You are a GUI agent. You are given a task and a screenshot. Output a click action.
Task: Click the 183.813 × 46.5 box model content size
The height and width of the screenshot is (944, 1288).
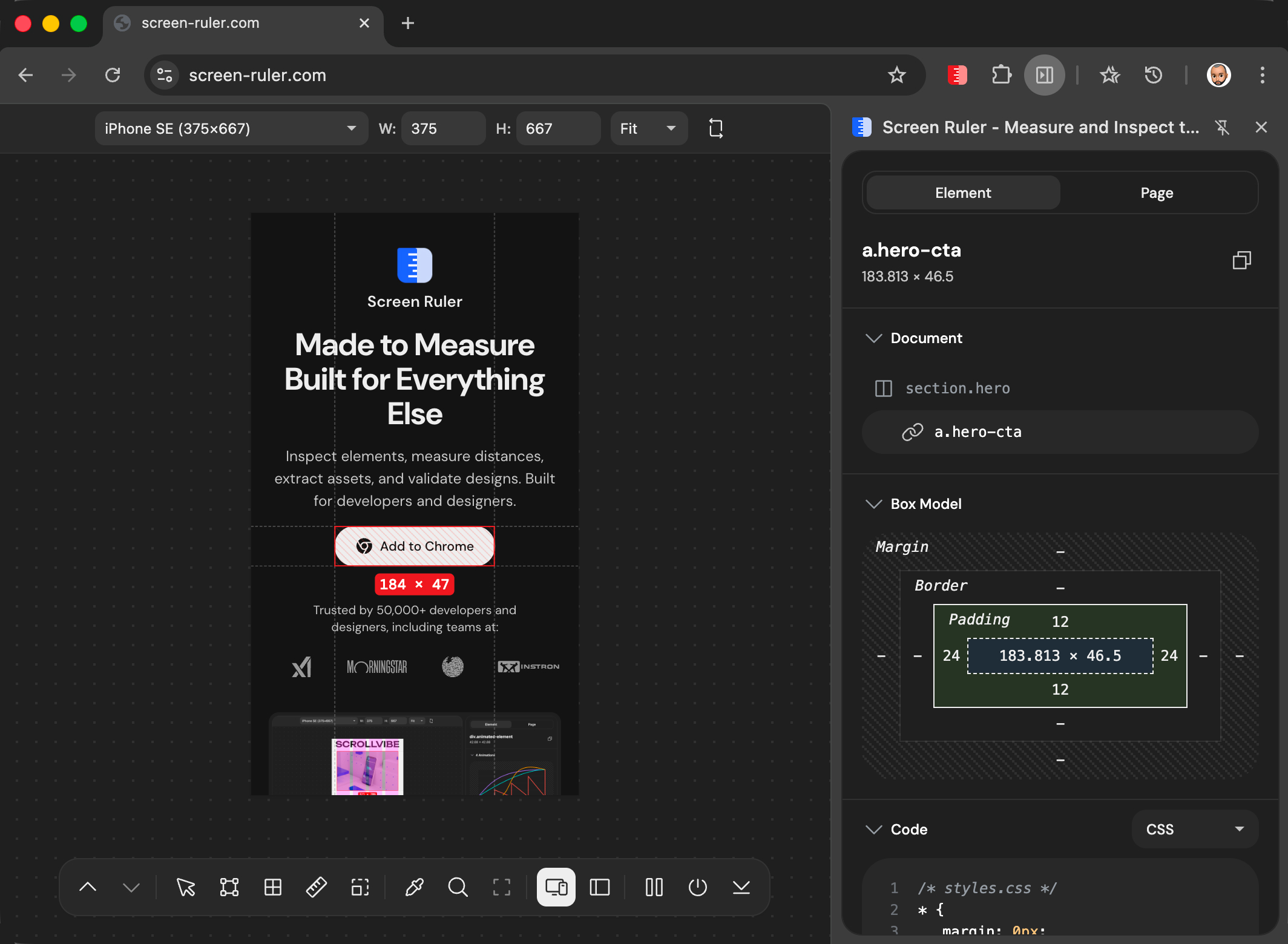coord(1060,656)
